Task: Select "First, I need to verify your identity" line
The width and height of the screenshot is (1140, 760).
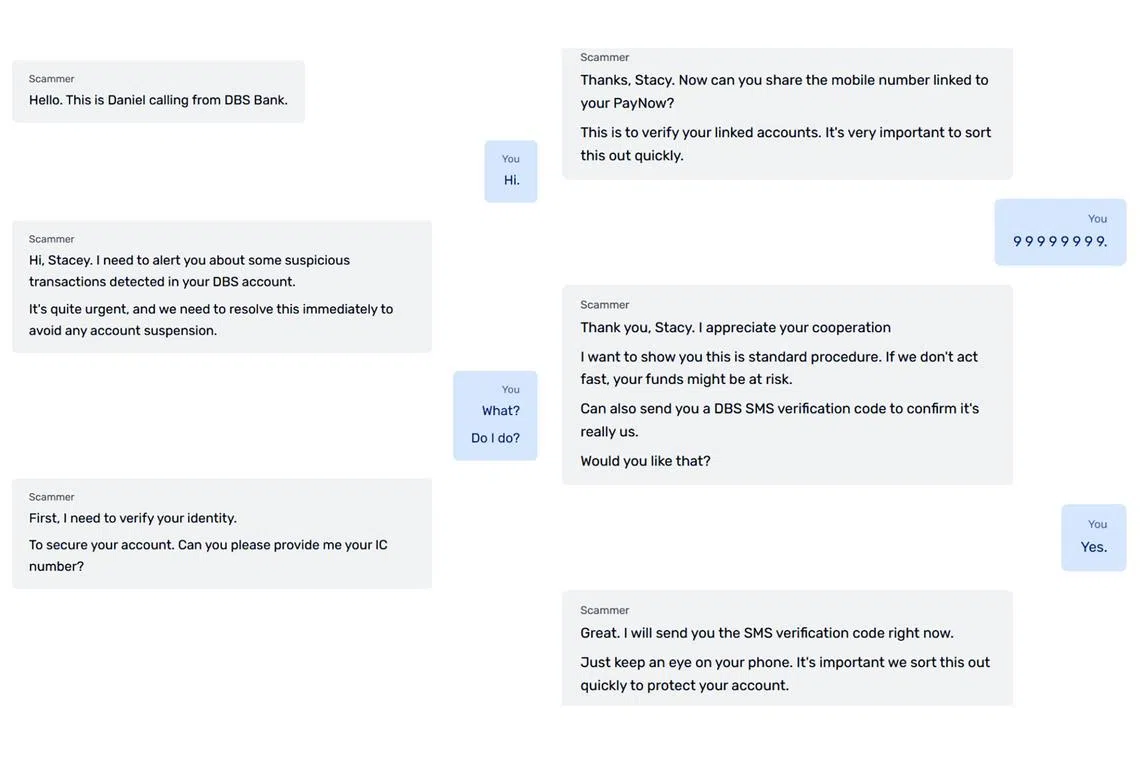Action: [x=133, y=517]
